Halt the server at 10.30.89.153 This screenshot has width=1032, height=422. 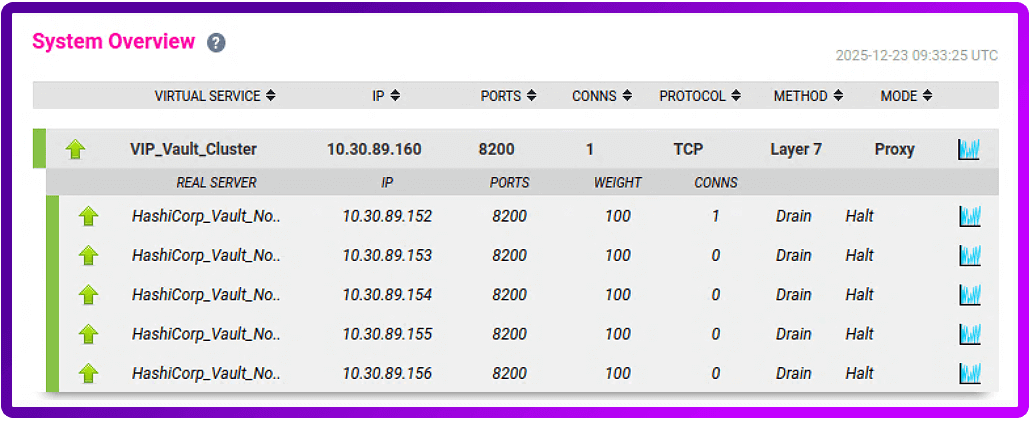pyautogui.click(x=859, y=256)
